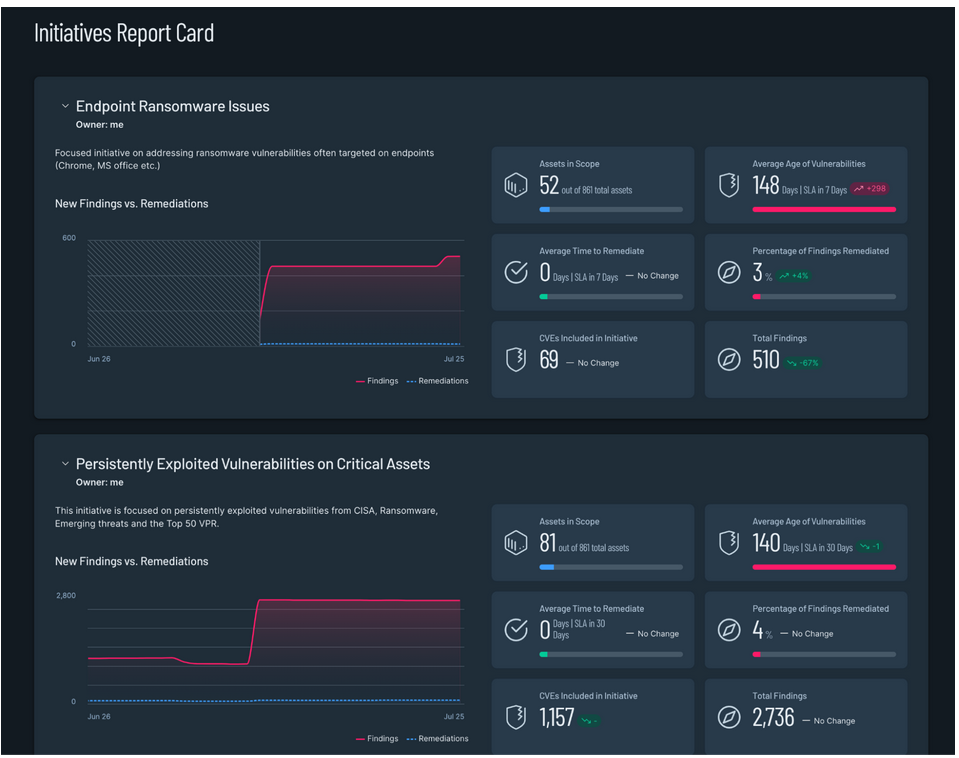Viewport: 959px width, 758px height.
Task: Click the -67% badge next to 510 findings
Action: pyautogui.click(x=802, y=363)
